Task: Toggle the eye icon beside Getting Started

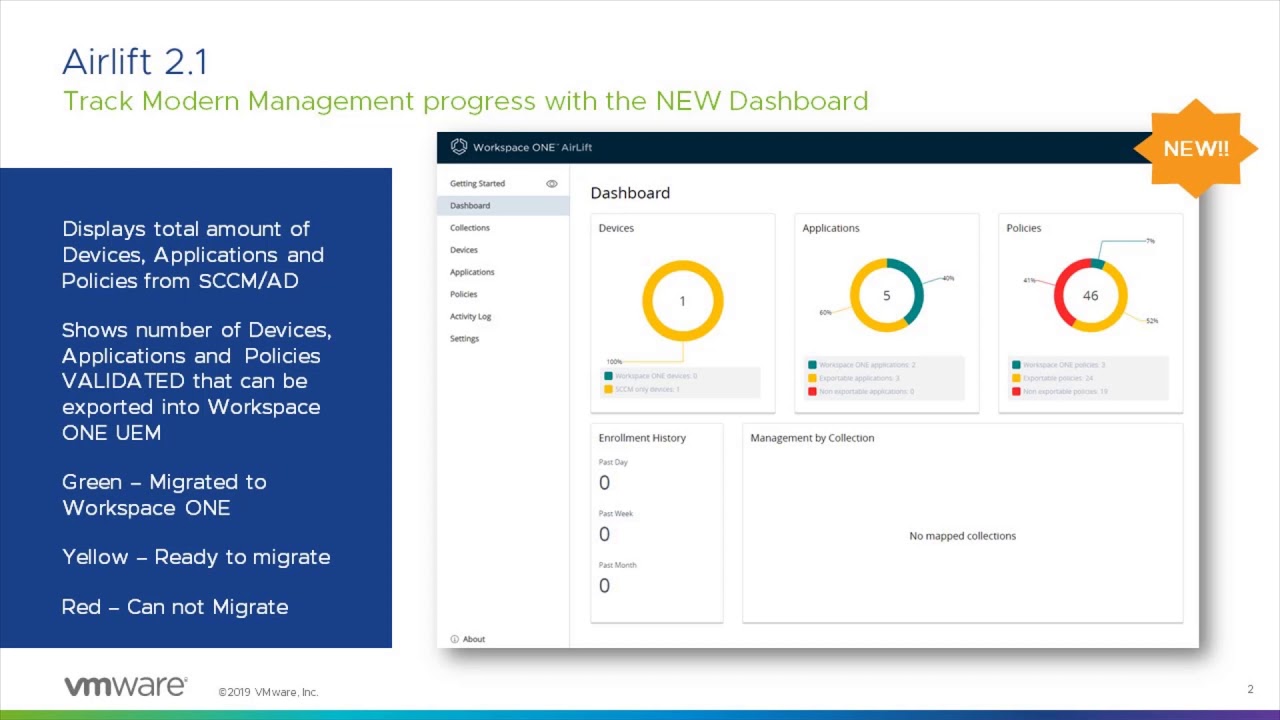Action: [551, 184]
